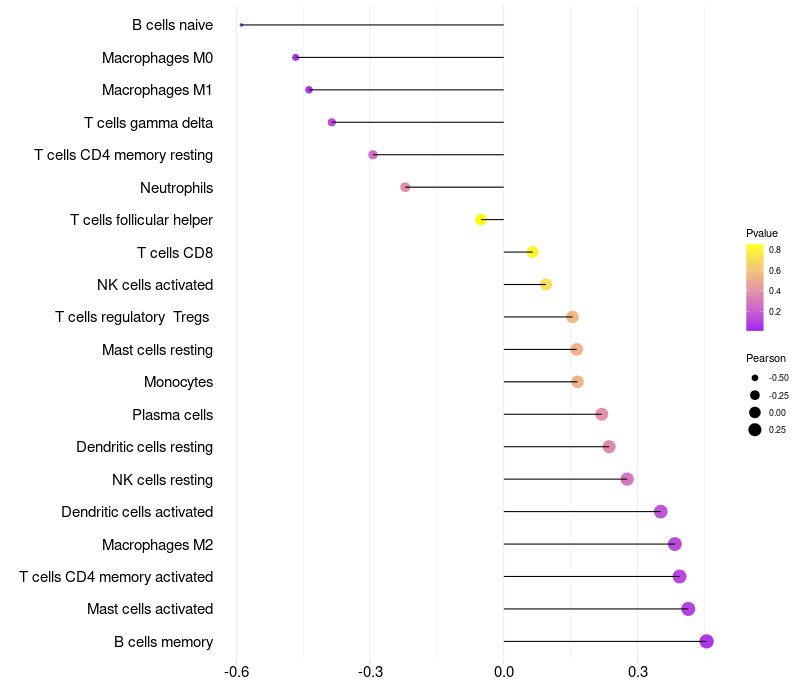The width and height of the screenshot is (800, 700).
Task: Click the B cells memory data point
Action: click(706, 641)
